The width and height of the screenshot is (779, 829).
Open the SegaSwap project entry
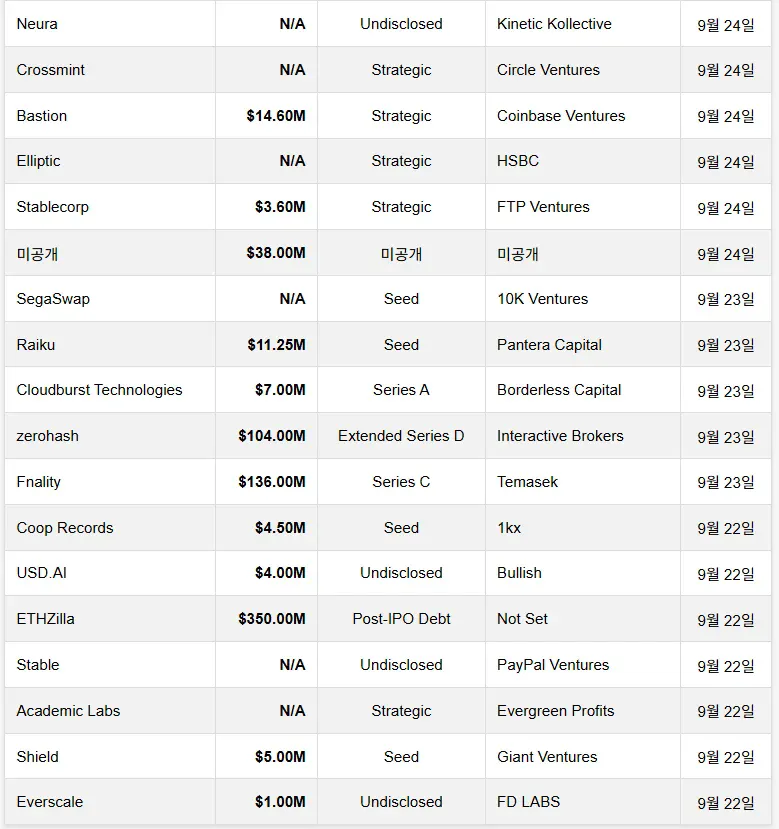coord(53,299)
